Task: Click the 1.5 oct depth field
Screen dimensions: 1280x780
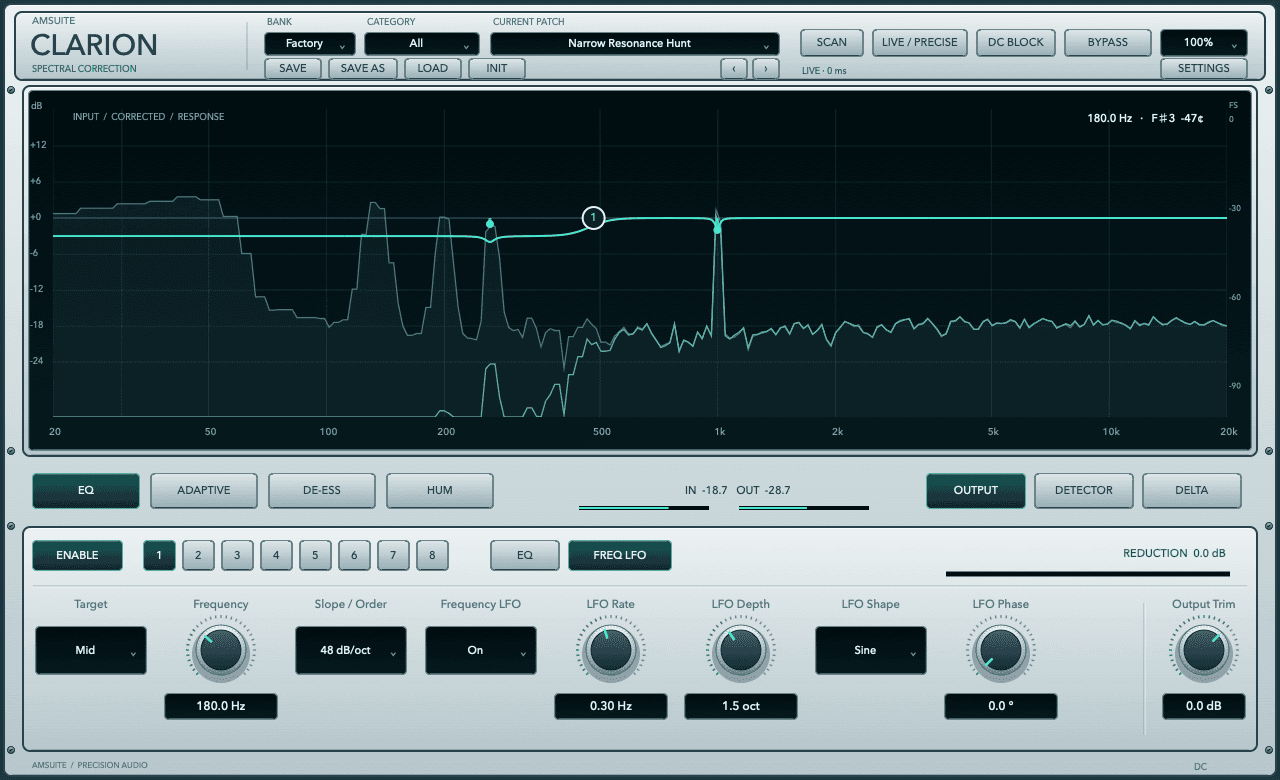Action: click(x=740, y=706)
